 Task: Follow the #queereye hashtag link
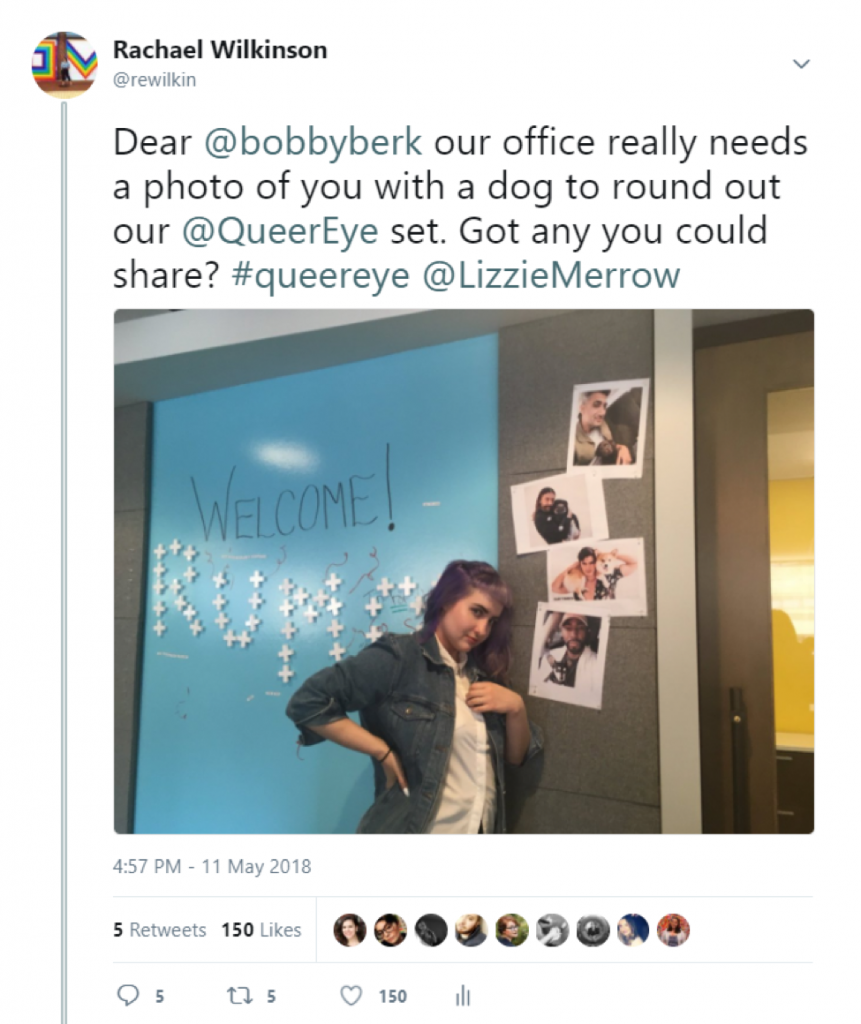point(320,276)
